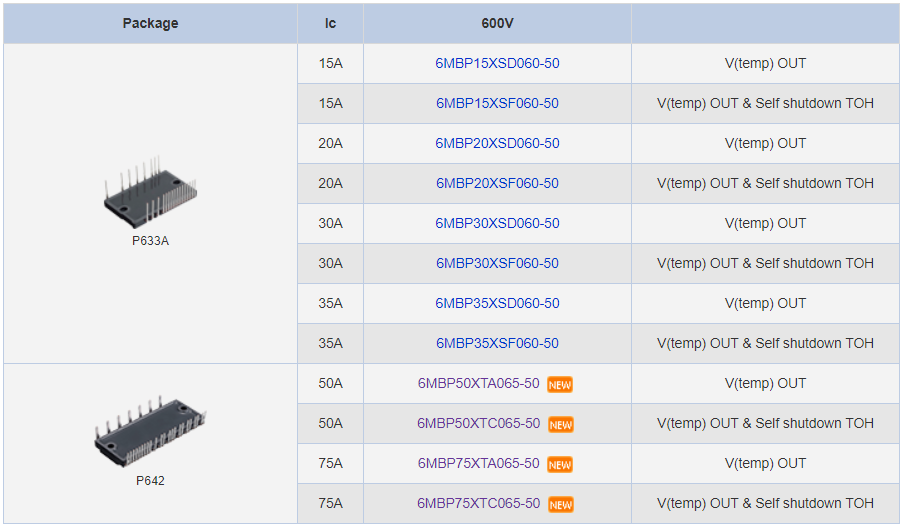Click the 600V column header
Image resolution: width=901 pixels, height=530 pixels.
click(x=497, y=24)
